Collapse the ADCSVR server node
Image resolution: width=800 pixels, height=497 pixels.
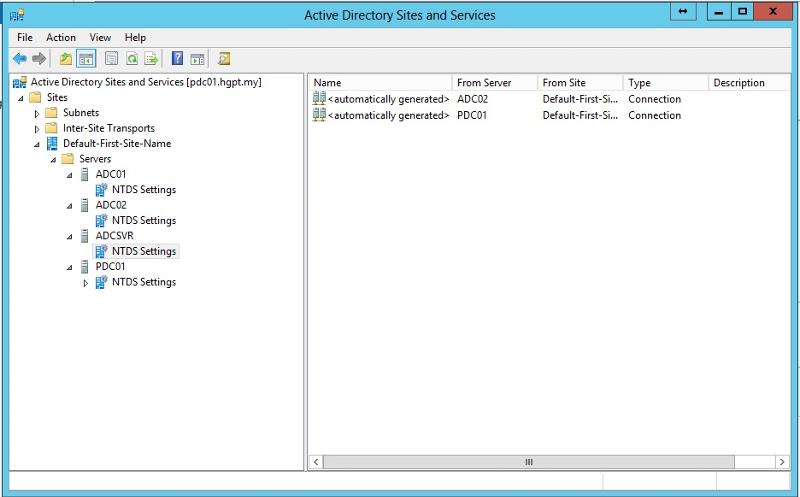pyautogui.click(x=69, y=237)
